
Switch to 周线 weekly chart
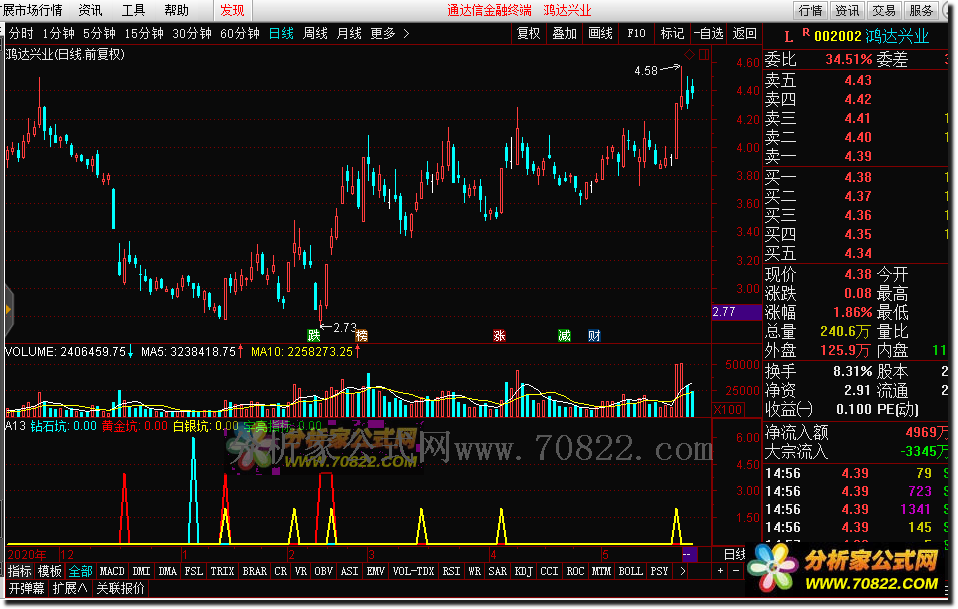(315, 34)
